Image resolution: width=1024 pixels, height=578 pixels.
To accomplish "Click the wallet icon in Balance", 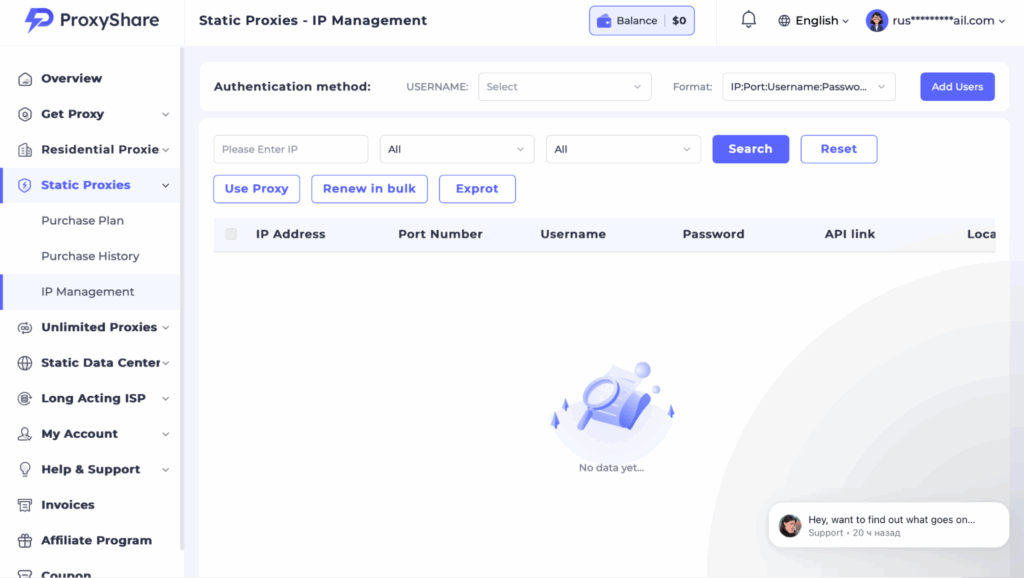I will (x=604, y=21).
